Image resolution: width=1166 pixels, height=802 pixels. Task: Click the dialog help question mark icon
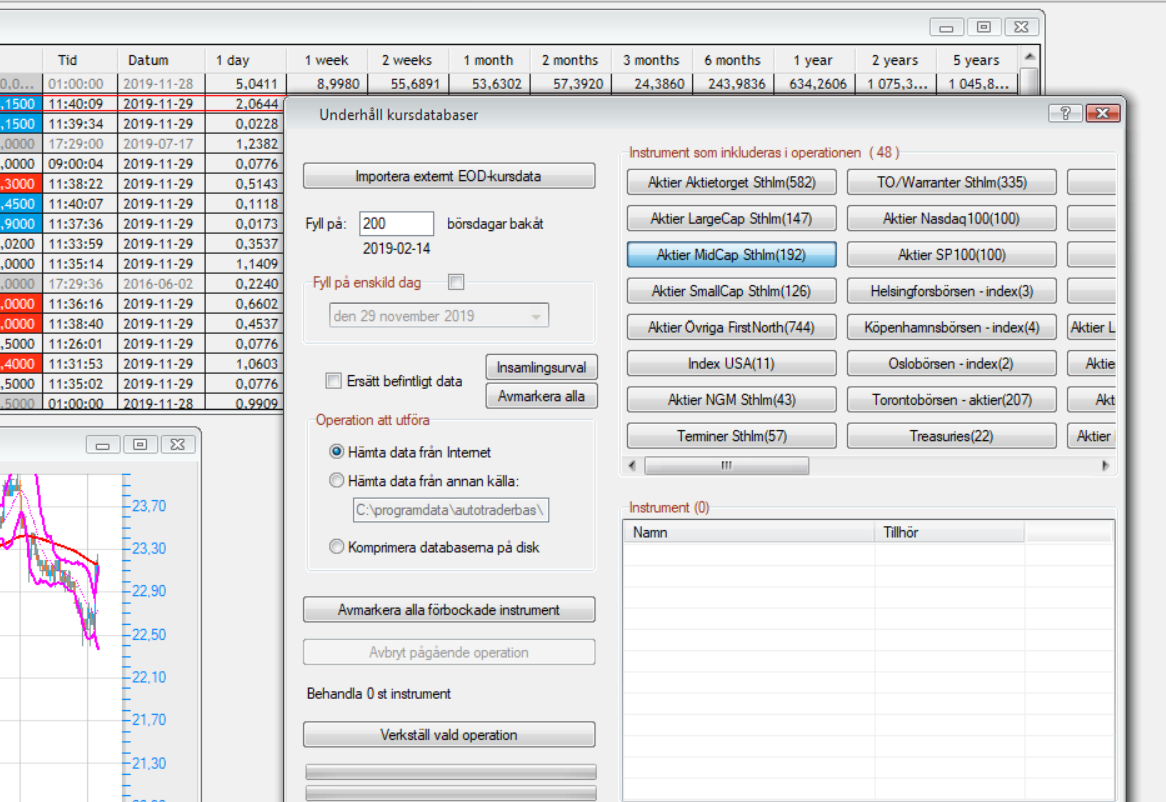tap(1065, 114)
